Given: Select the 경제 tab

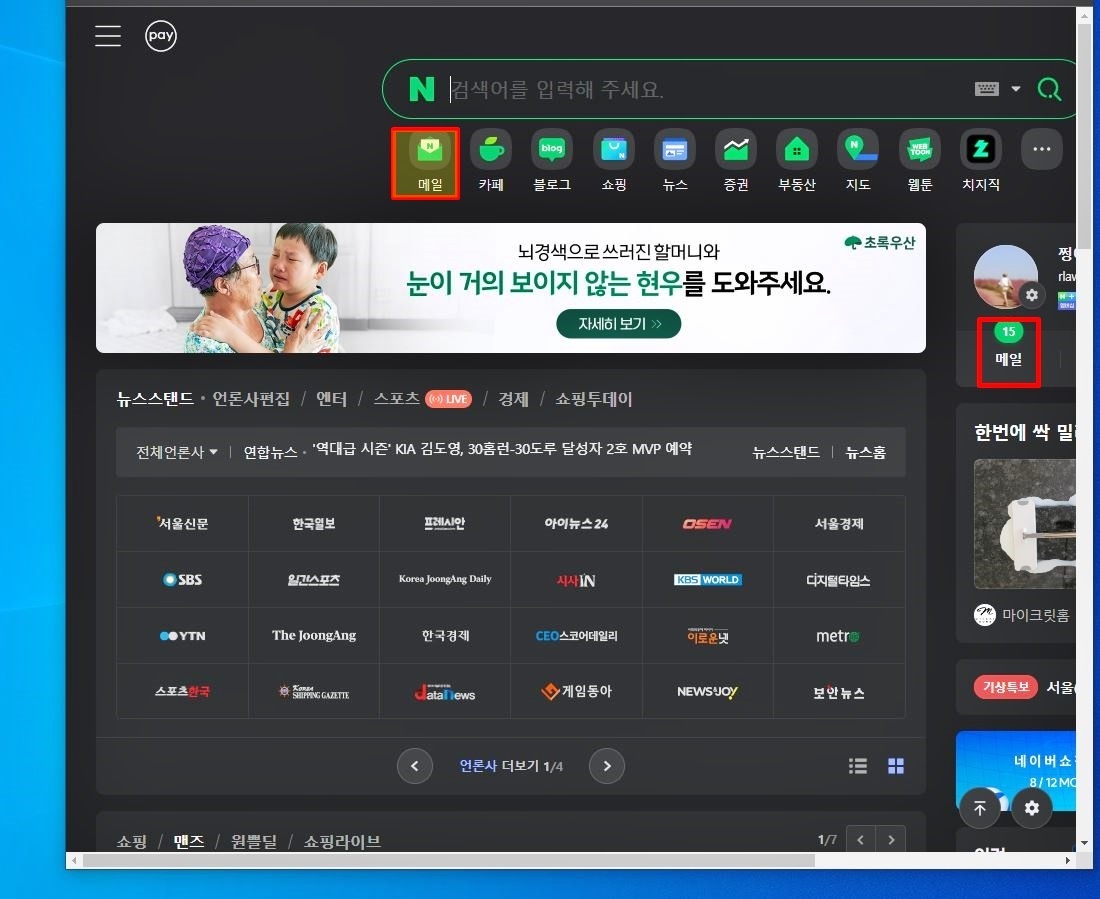Looking at the screenshot, I should [513, 399].
